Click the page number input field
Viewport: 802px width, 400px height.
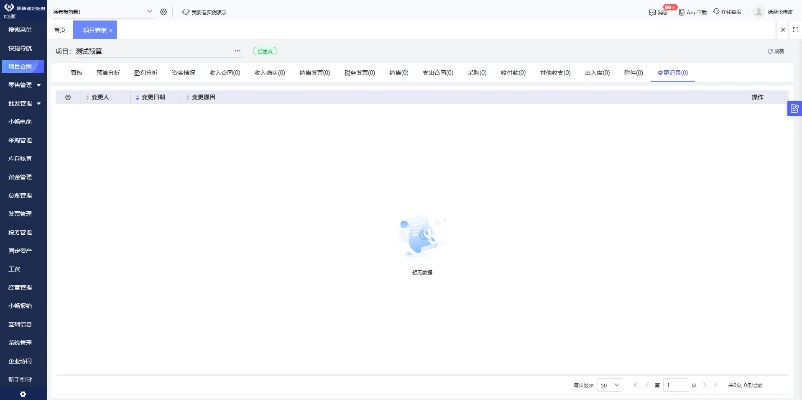[x=675, y=385]
